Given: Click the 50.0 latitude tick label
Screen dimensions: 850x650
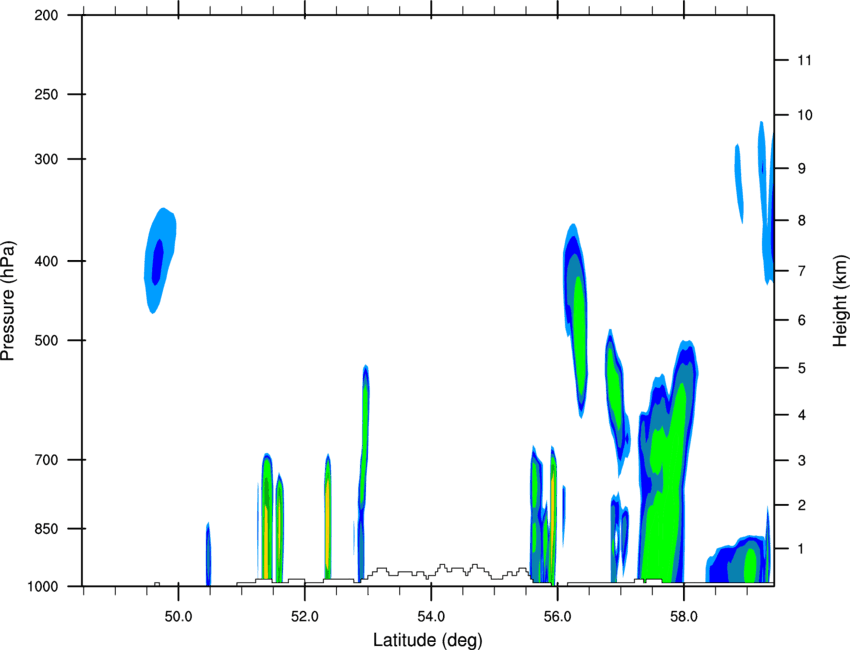Looking at the screenshot, I should pyautogui.click(x=178, y=617).
